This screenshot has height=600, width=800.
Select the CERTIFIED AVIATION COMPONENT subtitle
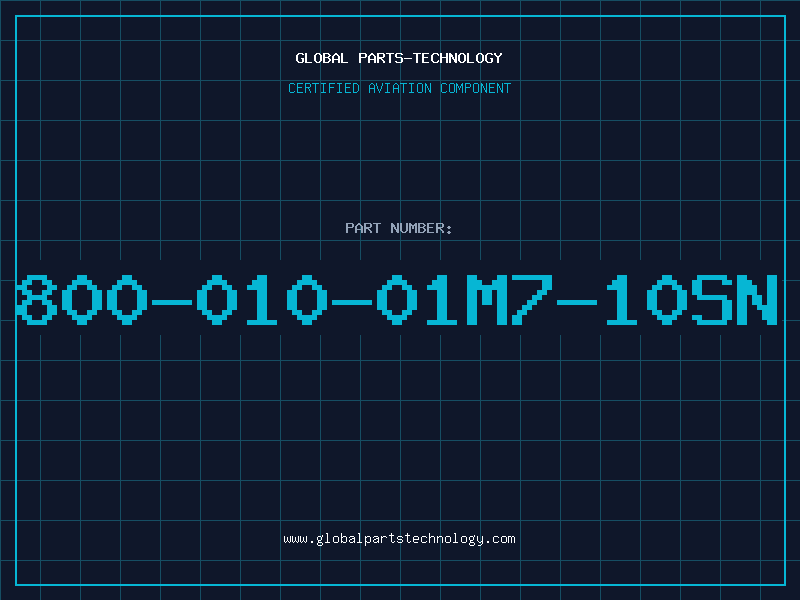[399, 88]
